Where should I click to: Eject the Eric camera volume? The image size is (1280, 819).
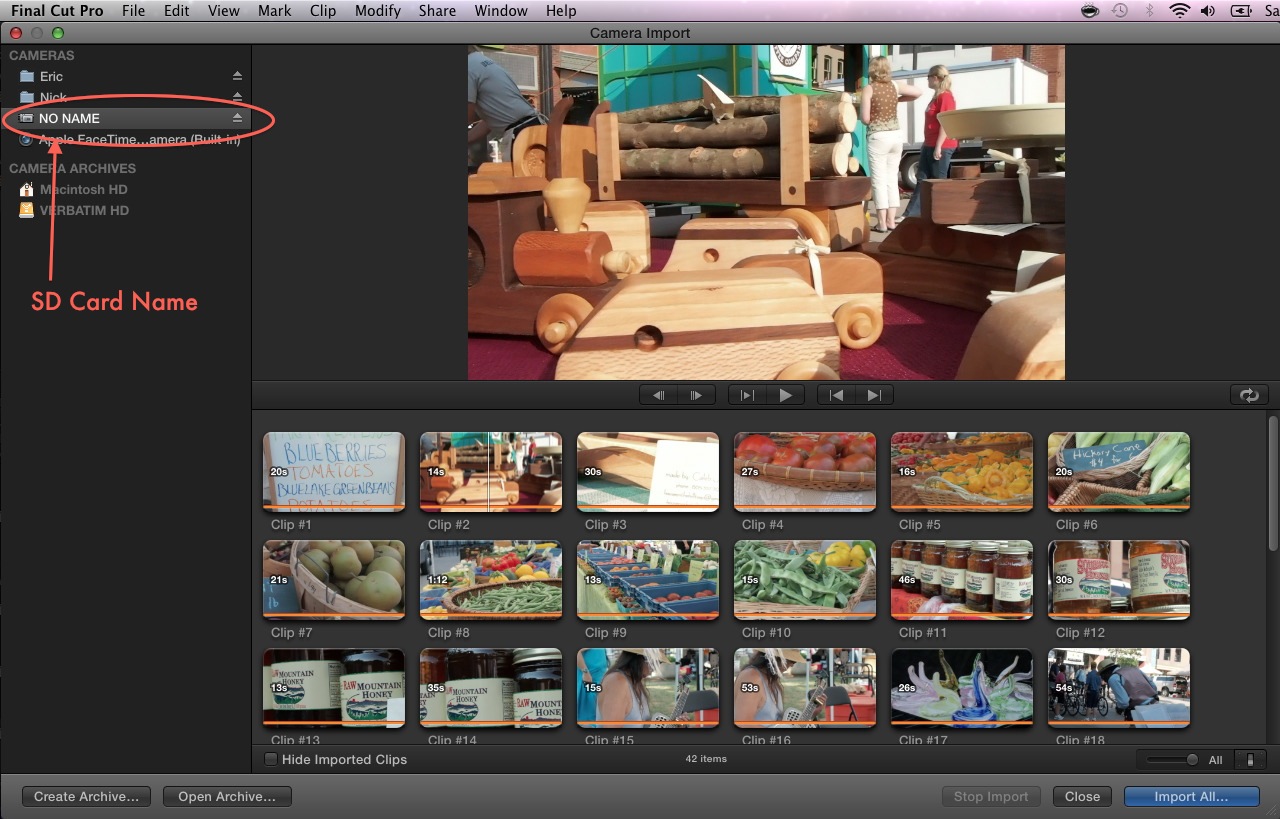235,76
